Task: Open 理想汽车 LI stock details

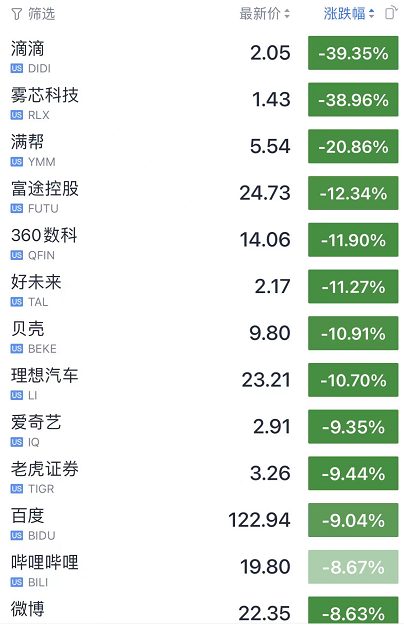Action: (x=202, y=380)
